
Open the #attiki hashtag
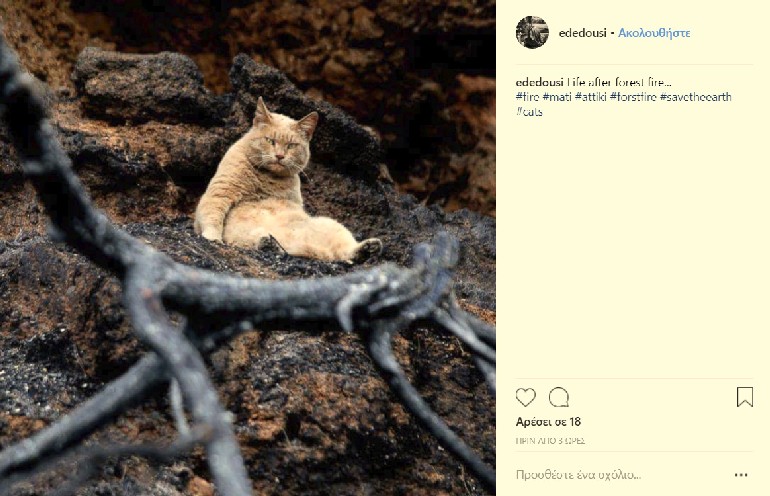590,96
